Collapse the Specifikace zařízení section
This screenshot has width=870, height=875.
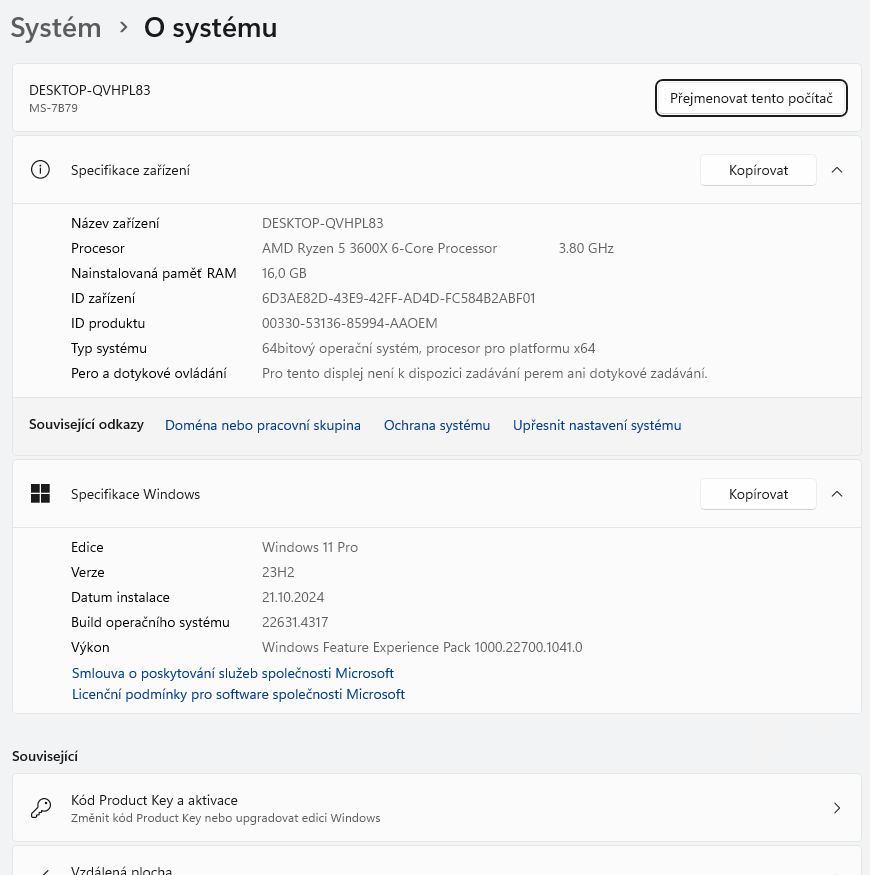coord(837,170)
